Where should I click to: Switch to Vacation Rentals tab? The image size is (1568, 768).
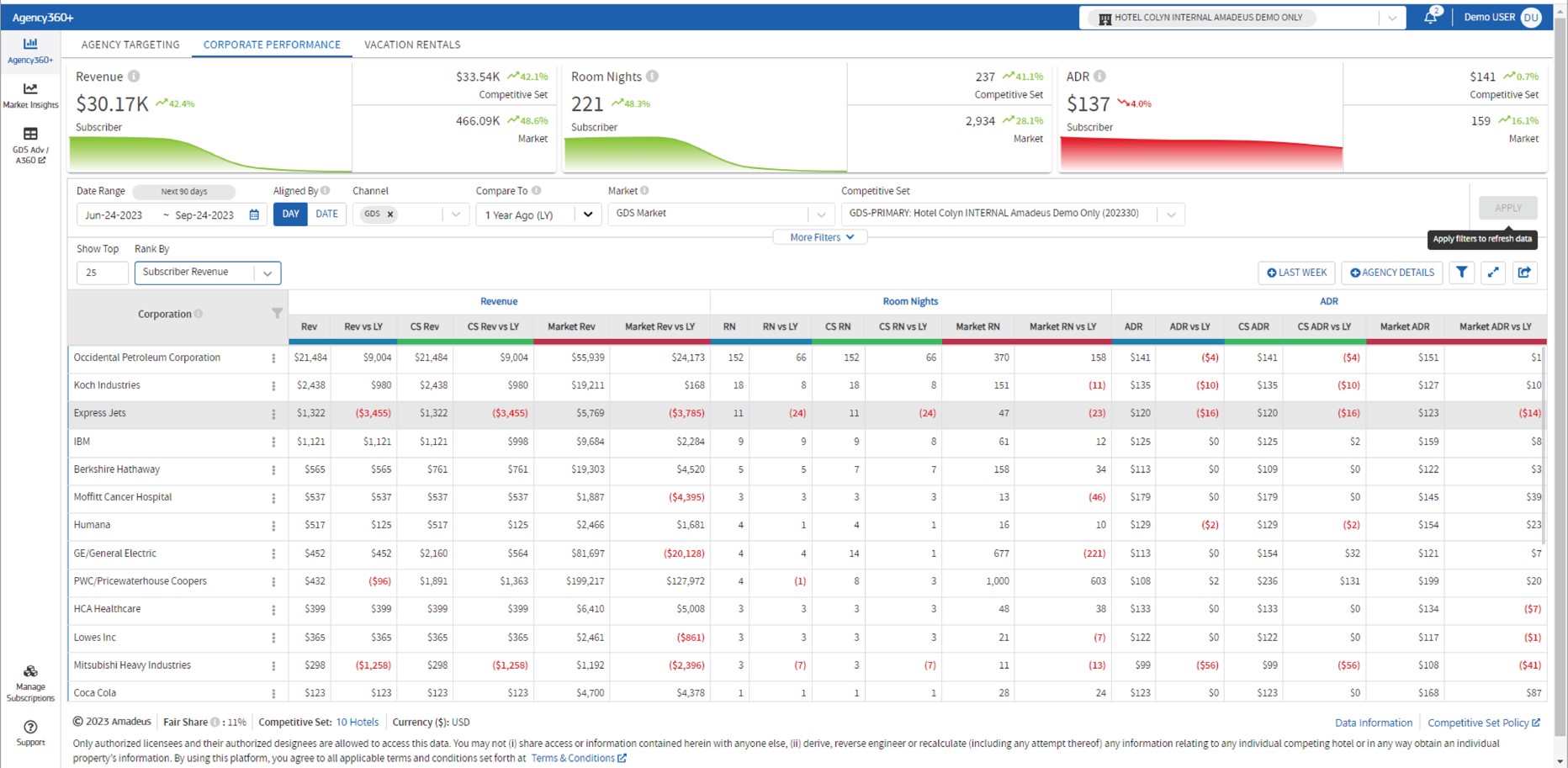[412, 45]
